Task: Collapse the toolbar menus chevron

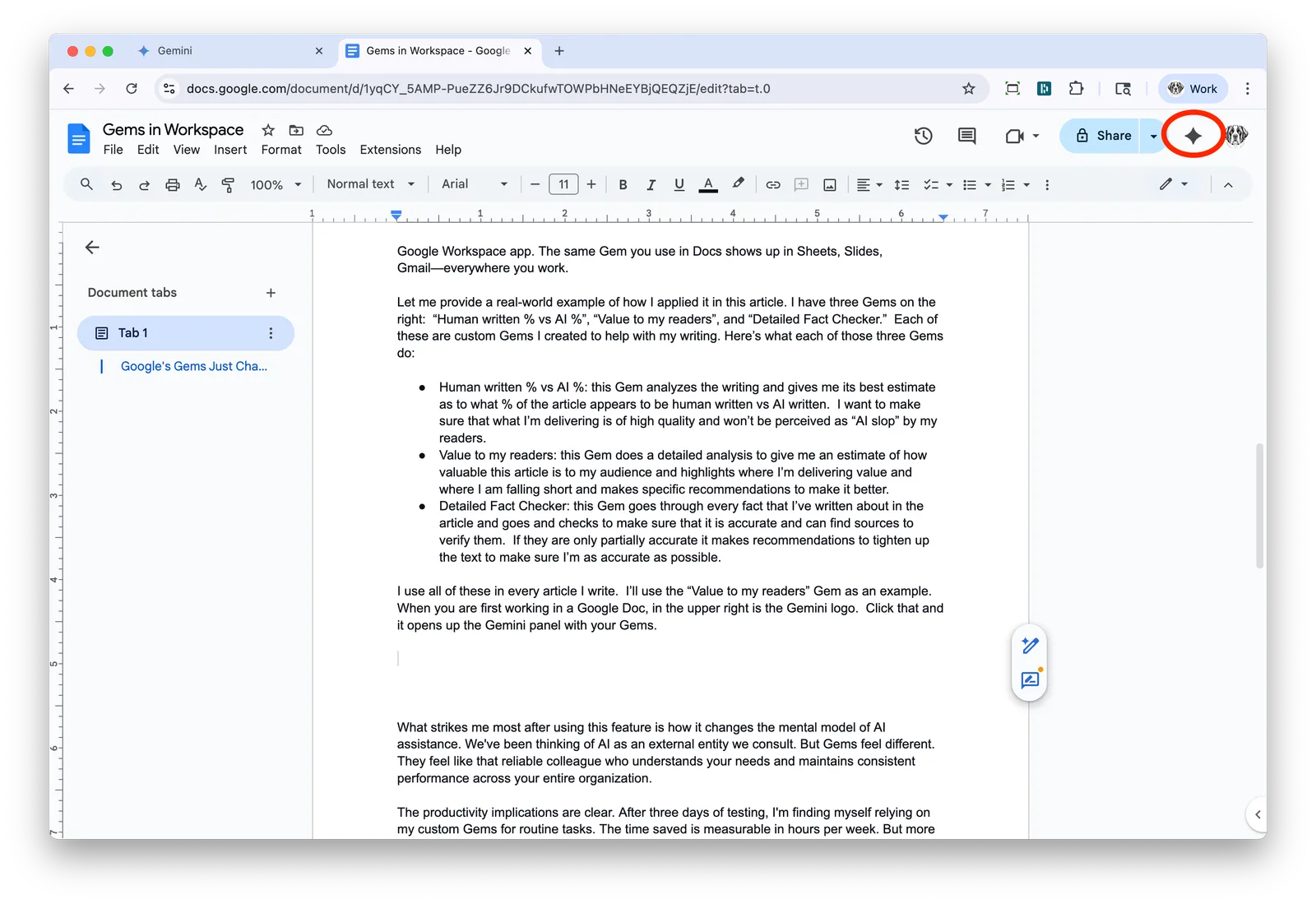Action: [x=1228, y=185]
